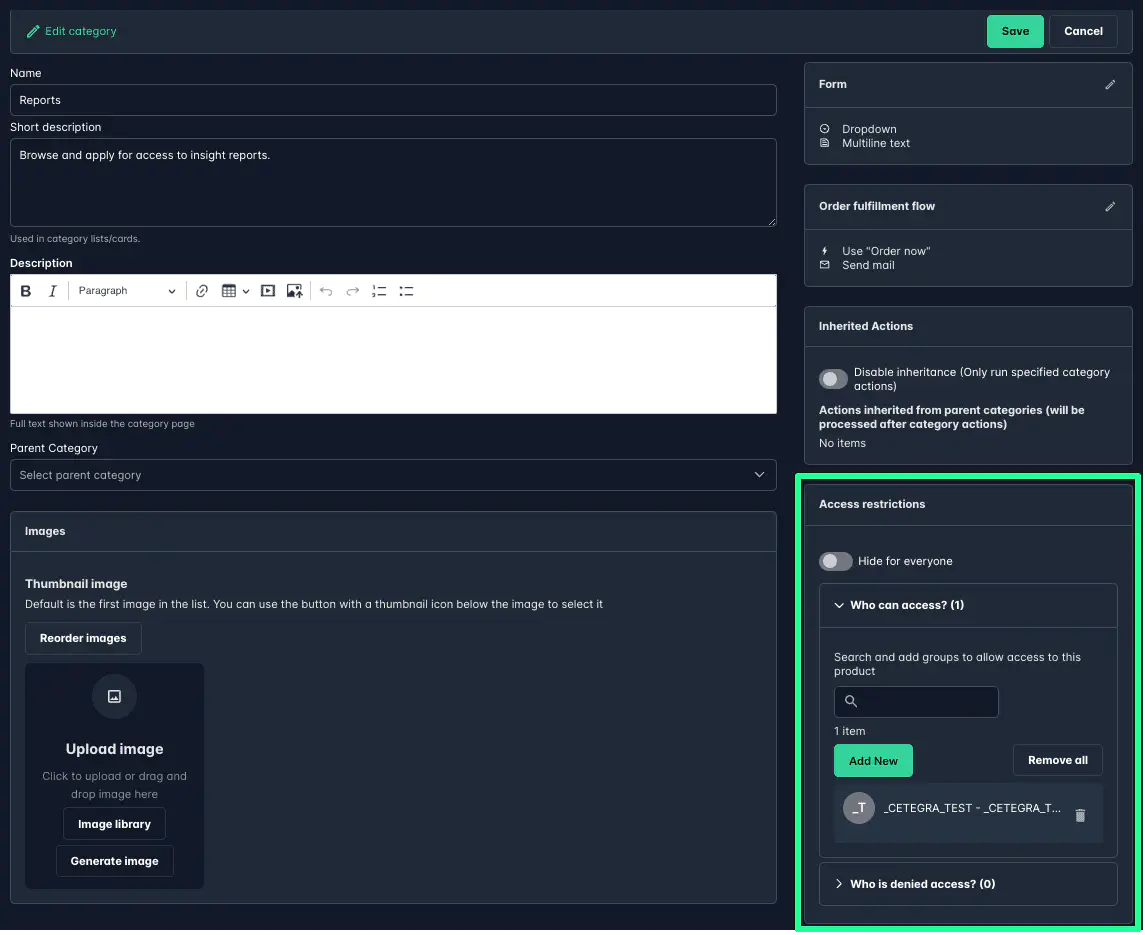Undo the last description edit
1145x935 pixels.
pyautogui.click(x=327, y=290)
